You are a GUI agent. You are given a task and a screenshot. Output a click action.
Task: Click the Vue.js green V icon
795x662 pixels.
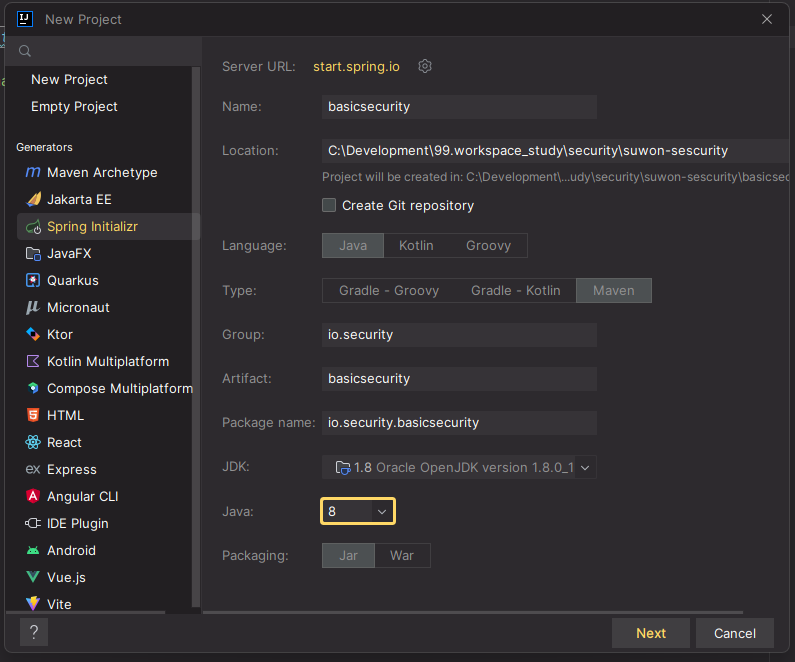33,577
